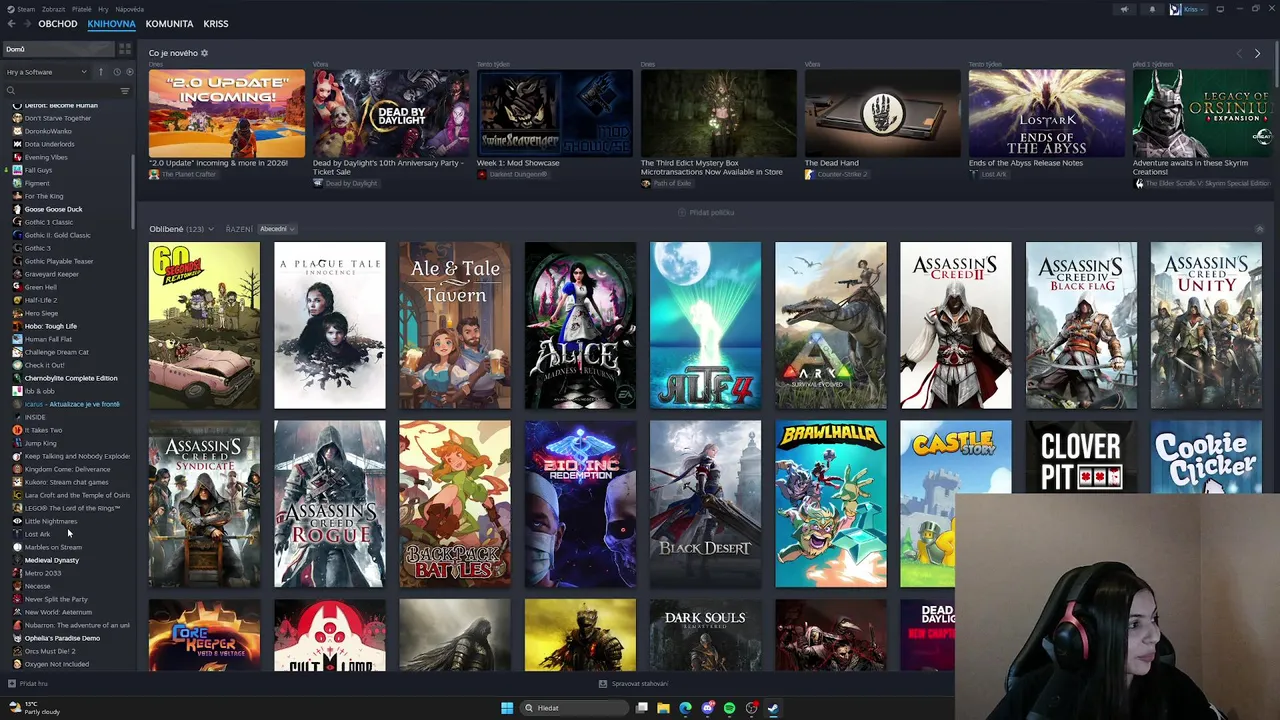Select Human Fall Flat in the list
Screen dimensions: 1280x720
48,339
